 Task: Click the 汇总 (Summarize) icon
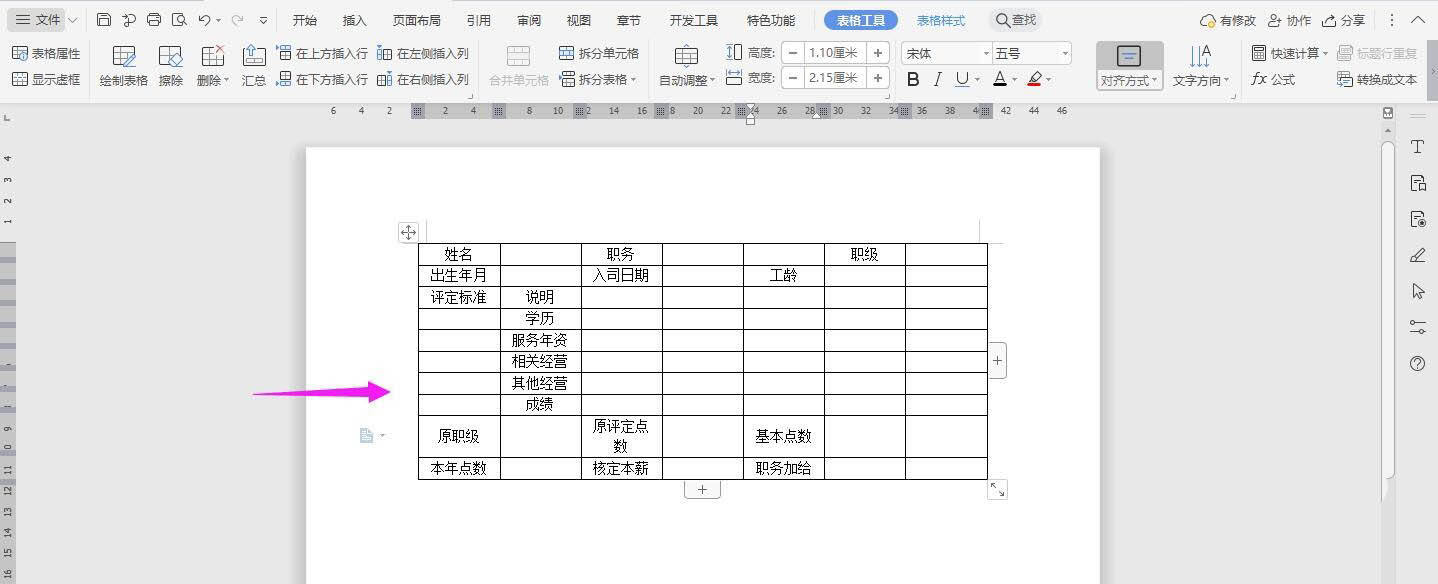coord(254,65)
